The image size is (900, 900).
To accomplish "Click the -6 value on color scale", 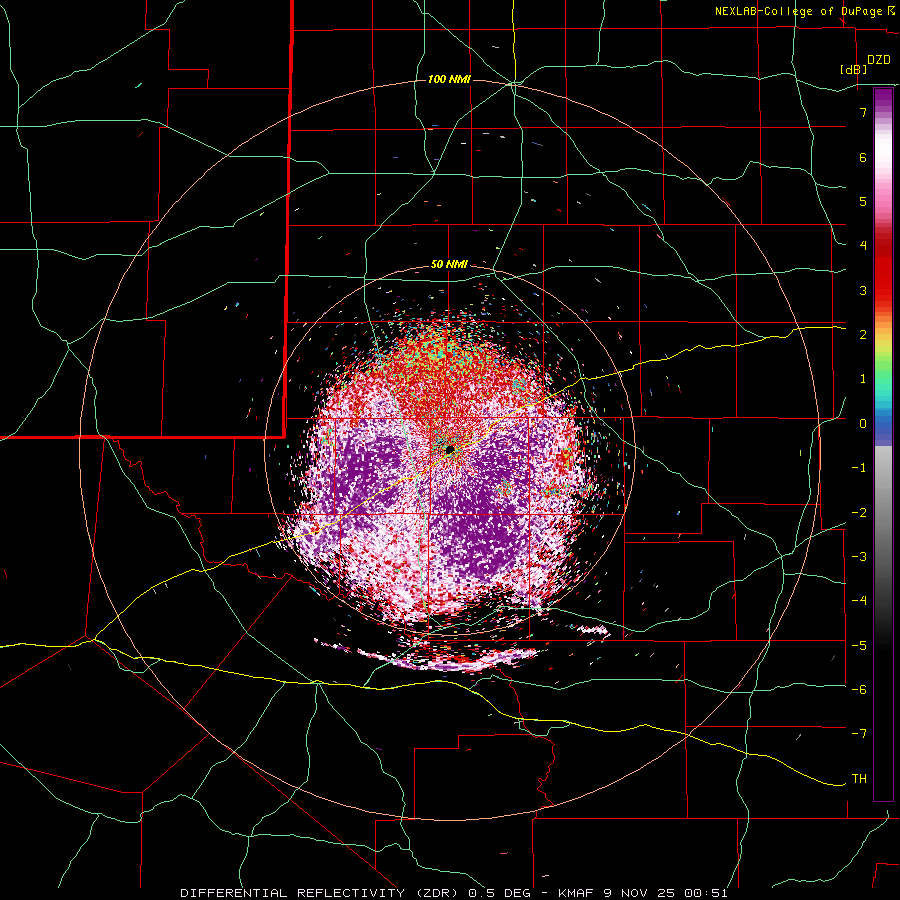I will coord(859,690).
